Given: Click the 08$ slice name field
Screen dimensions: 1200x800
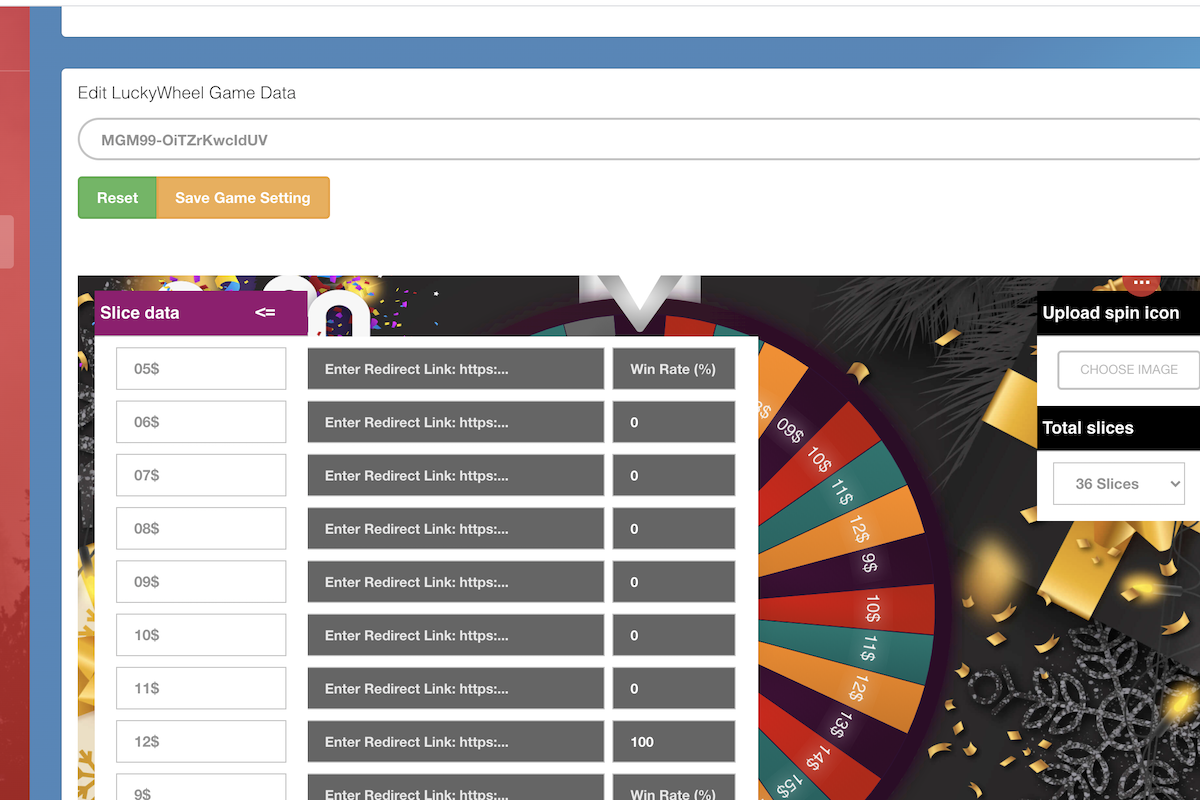Looking at the screenshot, I should tap(201, 528).
